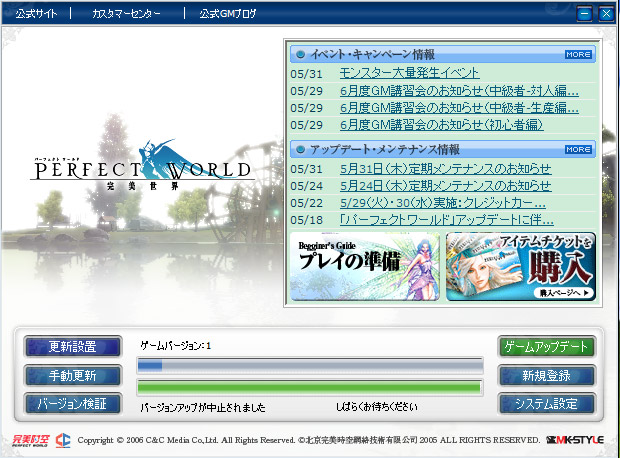Click the ゲームバージョン: 1 text
The width and height of the screenshot is (620, 458).
(176, 346)
